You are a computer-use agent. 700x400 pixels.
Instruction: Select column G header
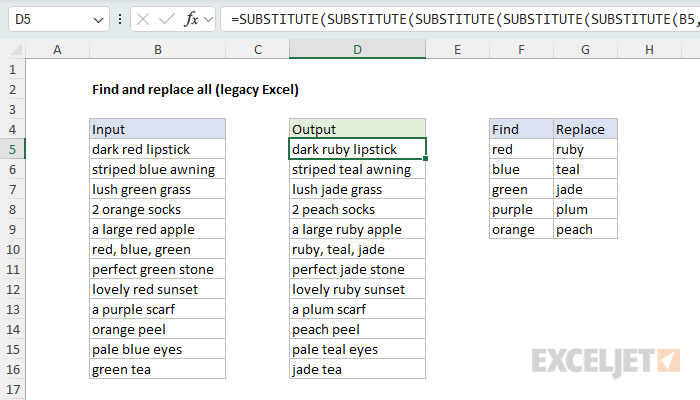pyautogui.click(x=585, y=50)
